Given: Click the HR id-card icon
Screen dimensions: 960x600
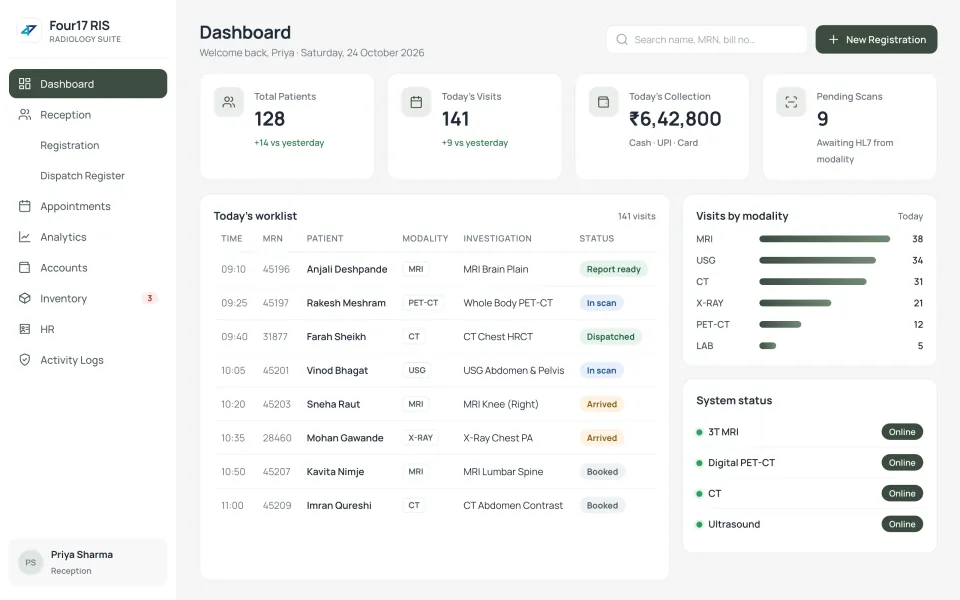Looking at the screenshot, I should click(x=24, y=329).
